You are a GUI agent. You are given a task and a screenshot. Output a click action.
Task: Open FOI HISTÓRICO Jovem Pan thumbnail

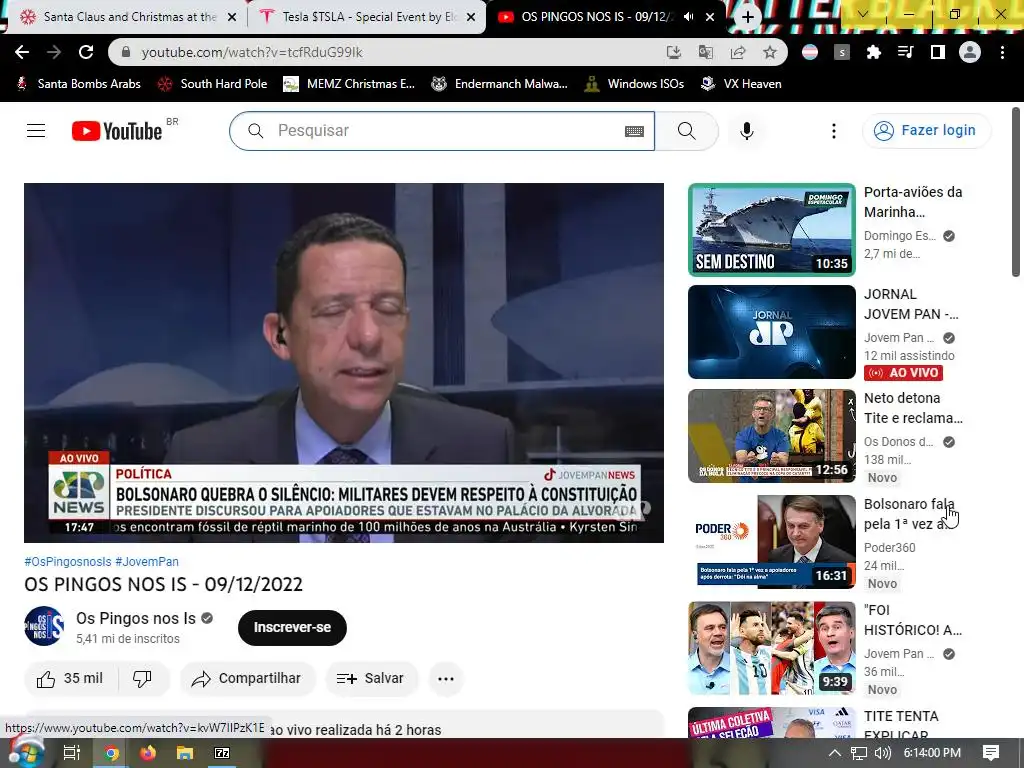click(771, 648)
